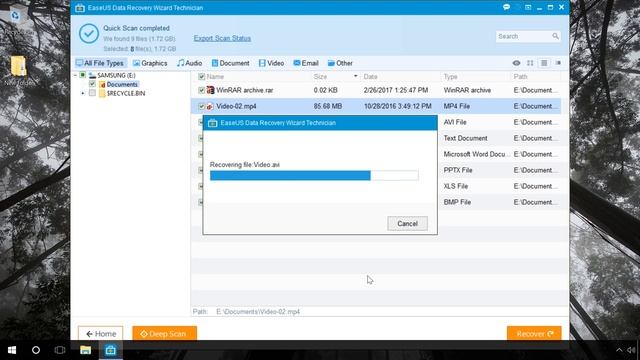Image resolution: width=640 pixels, height=360 pixels.
Task: Filter by Graphics tab
Action: point(150,63)
